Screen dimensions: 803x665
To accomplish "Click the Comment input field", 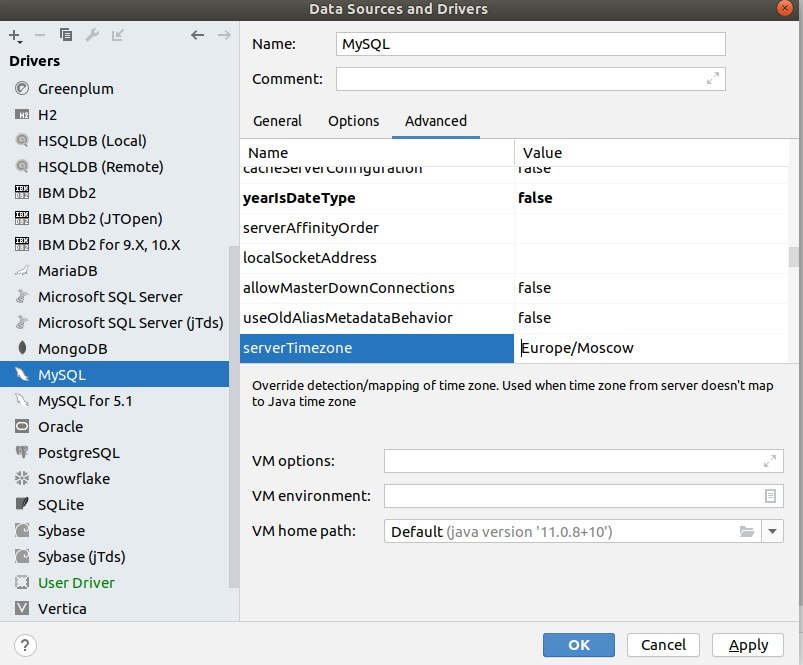I will (531, 79).
